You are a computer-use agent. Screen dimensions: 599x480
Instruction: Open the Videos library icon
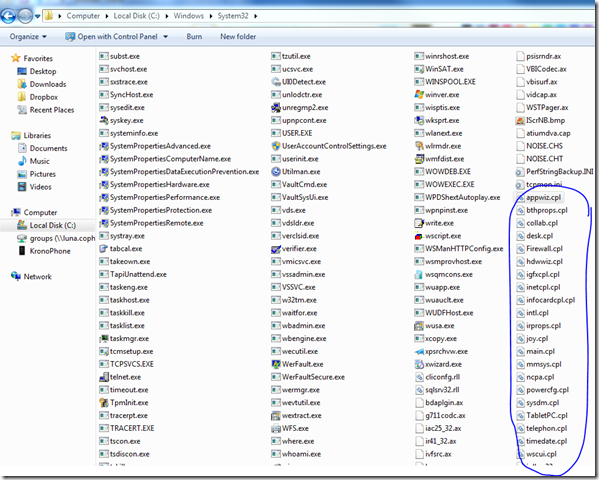tap(22, 187)
